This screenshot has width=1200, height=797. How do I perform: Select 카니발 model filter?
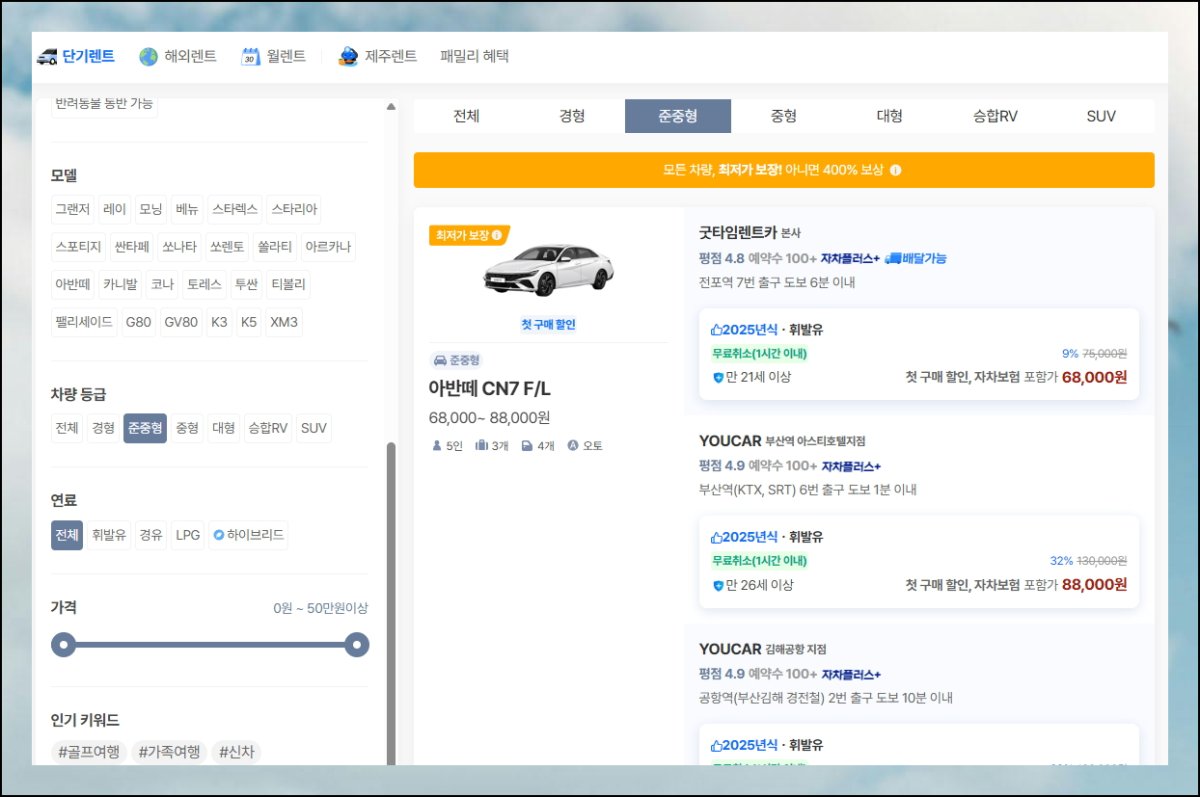point(120,285)
